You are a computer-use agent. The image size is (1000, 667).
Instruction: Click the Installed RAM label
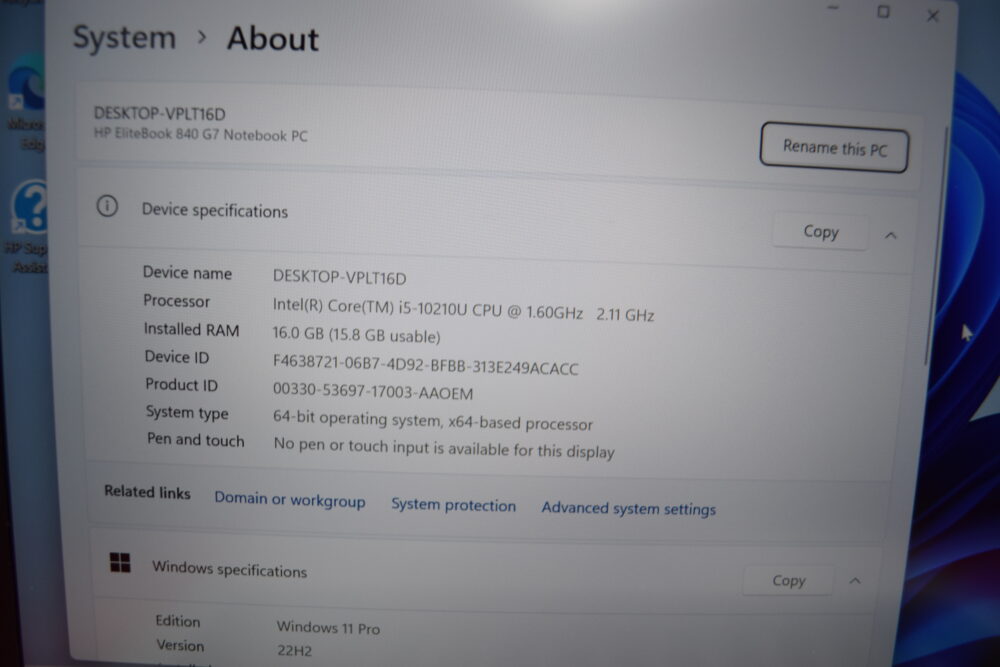tap(191, 330)
